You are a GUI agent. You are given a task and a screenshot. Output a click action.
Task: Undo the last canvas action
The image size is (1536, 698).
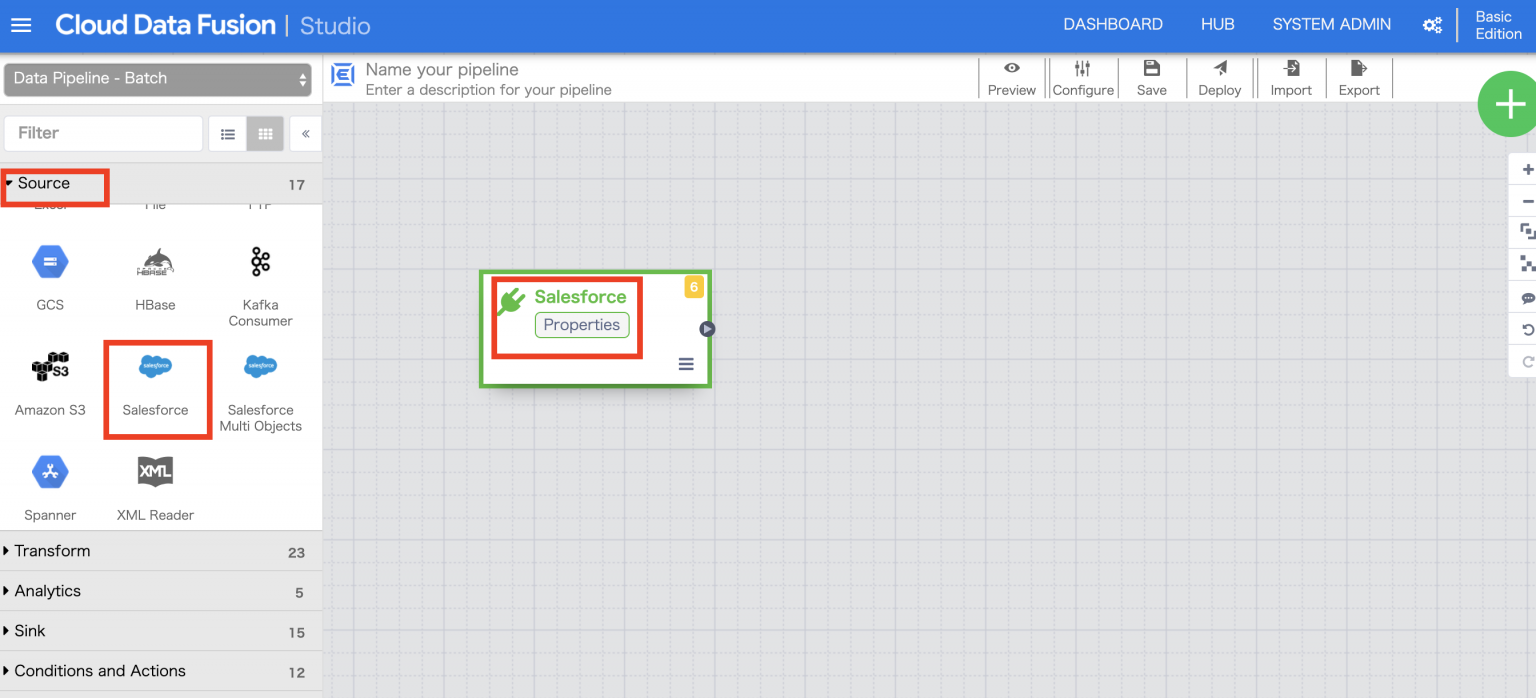(x=1527, y=330)
